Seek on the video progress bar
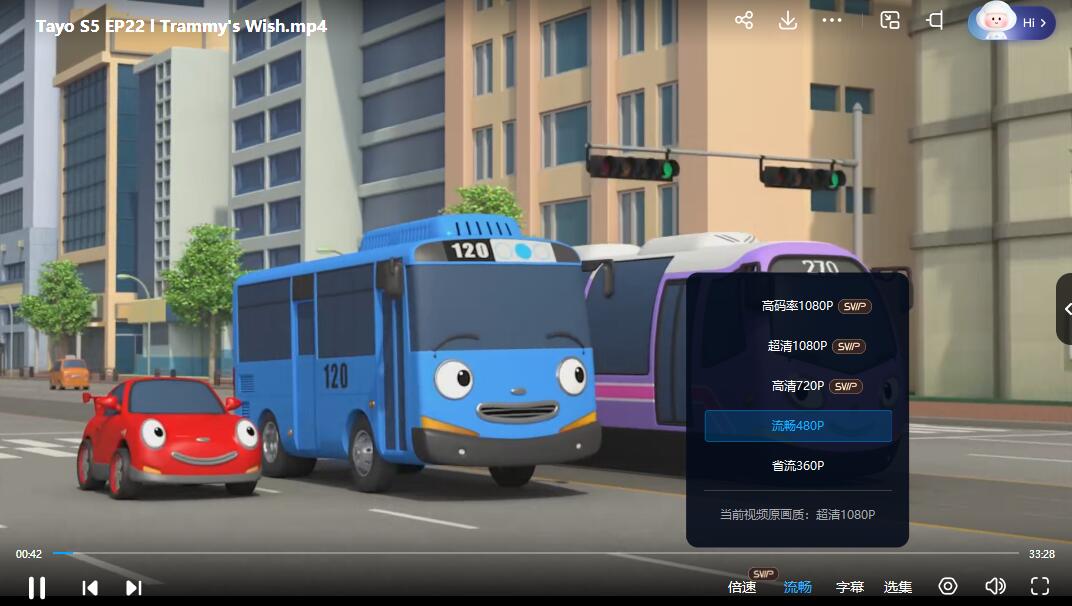 [x=535, y=553]
